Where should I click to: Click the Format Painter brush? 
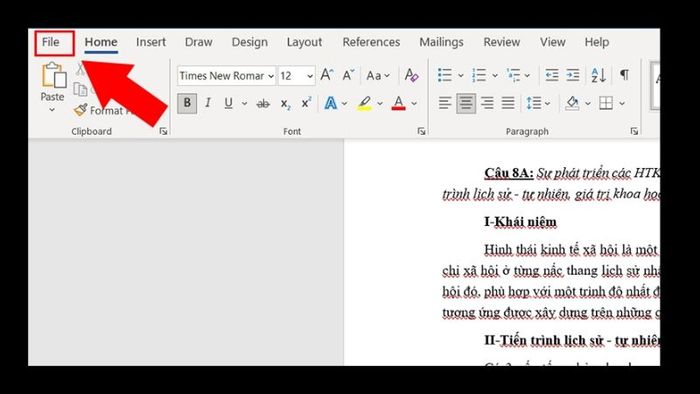click(81, 110)
